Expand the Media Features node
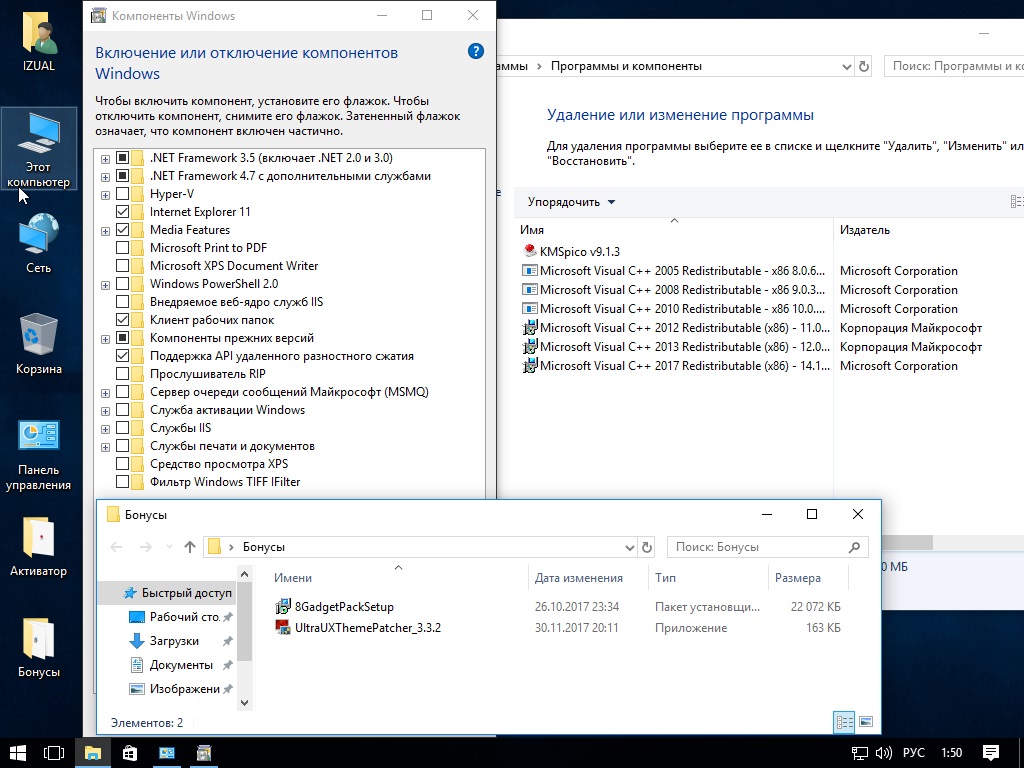1024x768 pixels. click(x=105, y=231)
